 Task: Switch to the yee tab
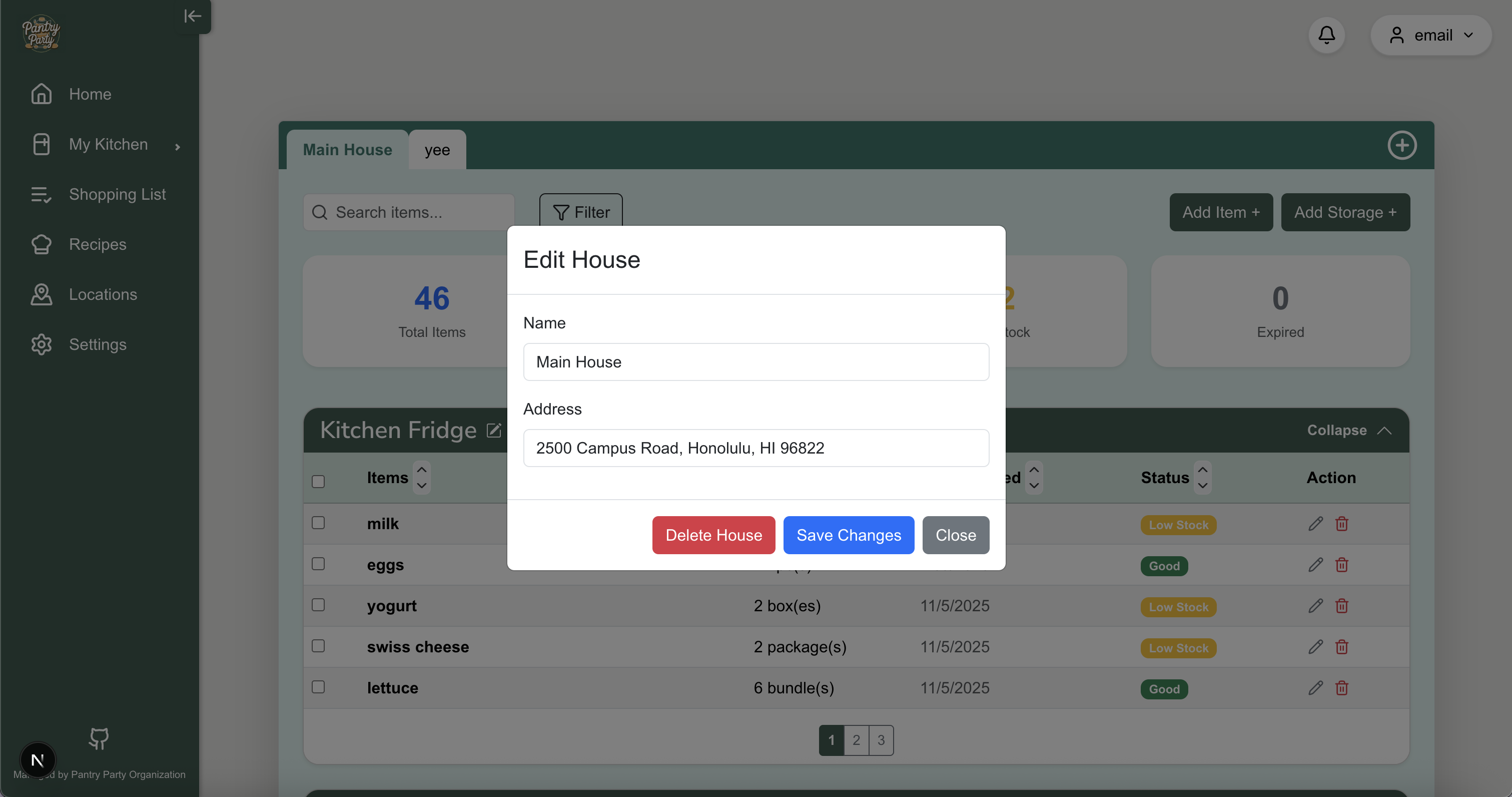(437, 150)
